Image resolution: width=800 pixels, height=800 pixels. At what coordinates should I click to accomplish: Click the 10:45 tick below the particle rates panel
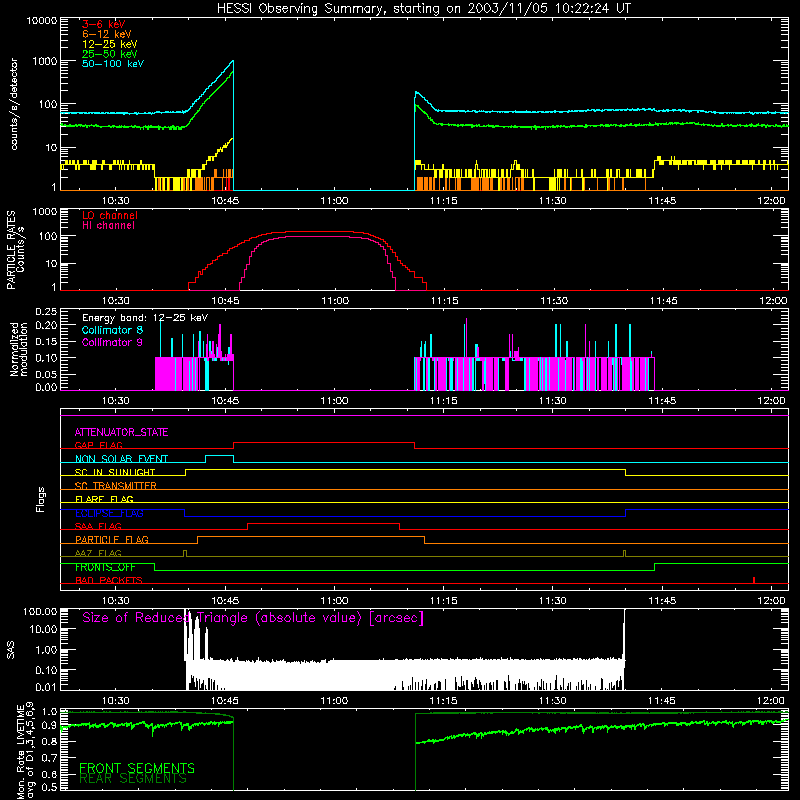225,301
